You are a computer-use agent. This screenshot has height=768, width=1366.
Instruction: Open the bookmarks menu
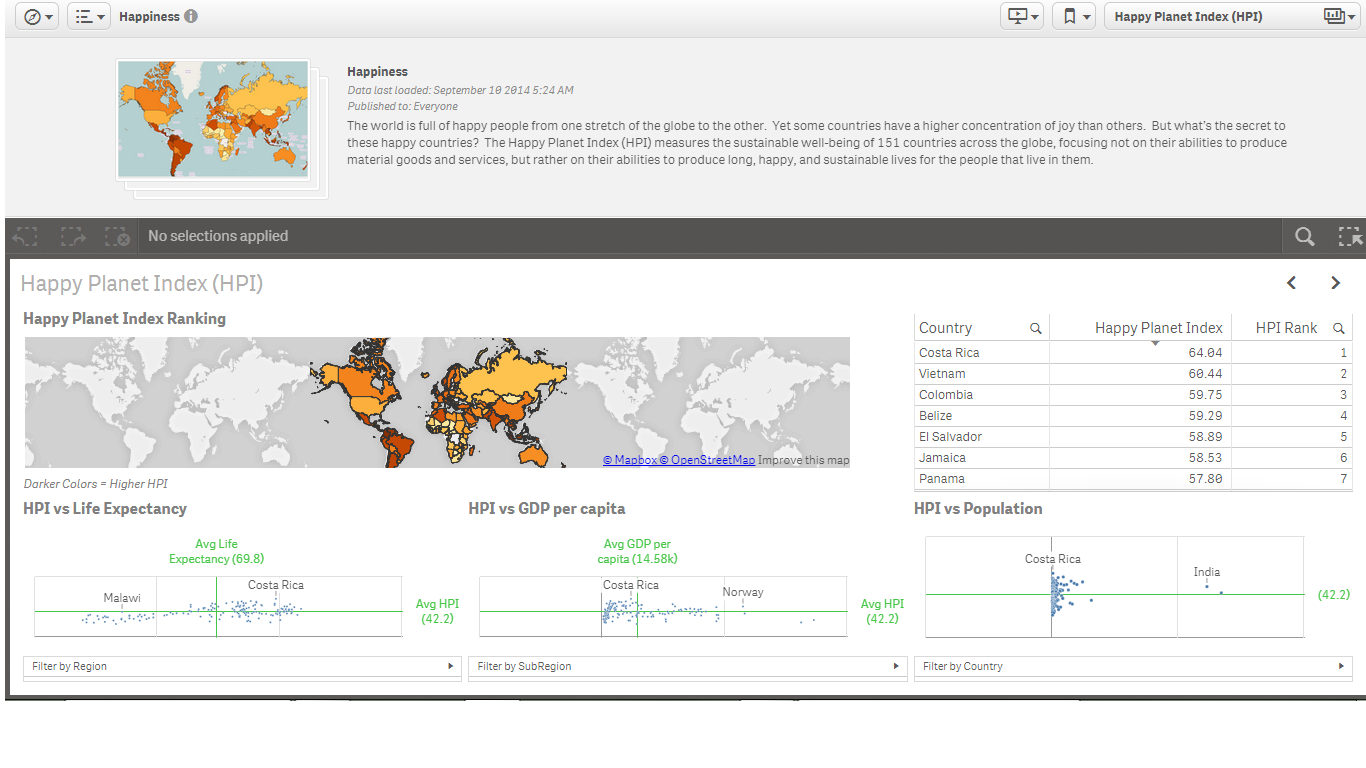tap(1074, 16)
